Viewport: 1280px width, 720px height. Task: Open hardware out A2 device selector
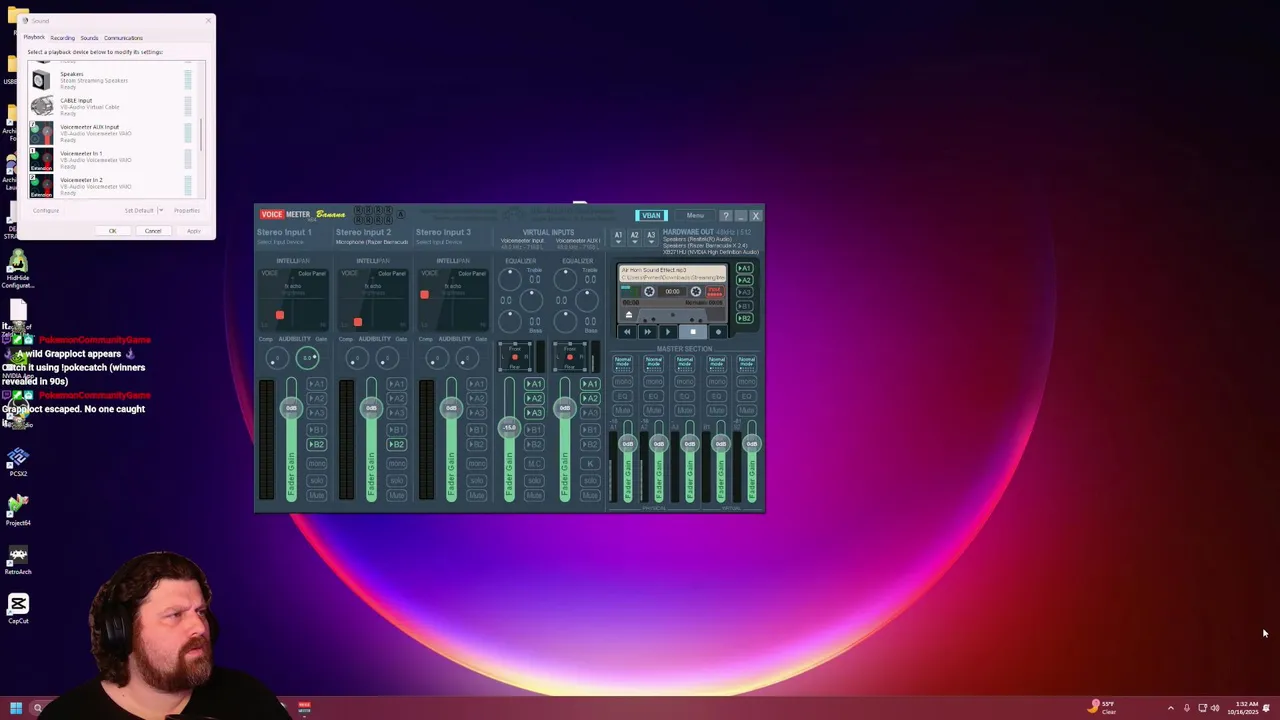[x=634, y=236]
